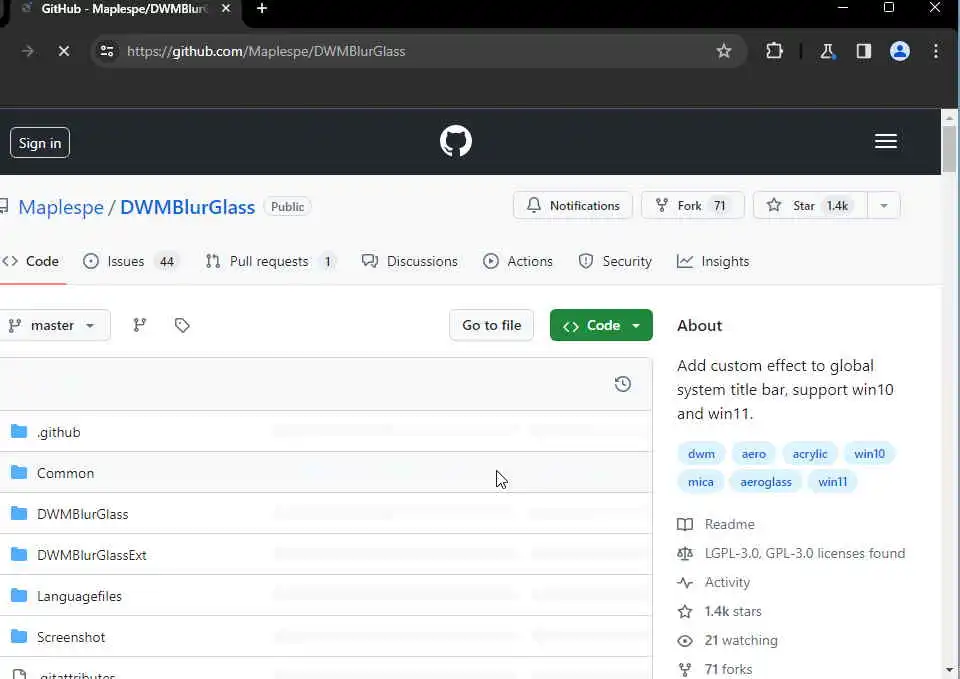Open the DWMBlurGlassExt folder
This screenshot has width=960, height=679.
92,555
